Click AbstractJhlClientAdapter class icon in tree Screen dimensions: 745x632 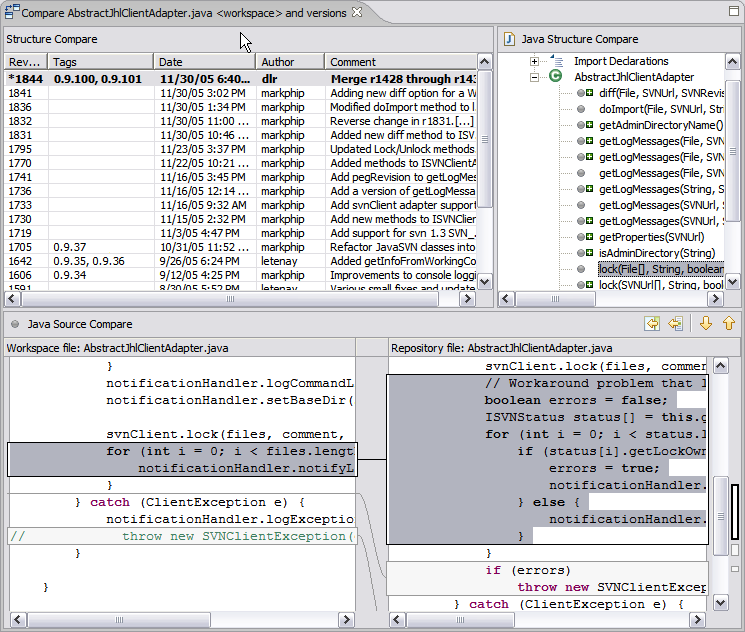click(555, 77)
